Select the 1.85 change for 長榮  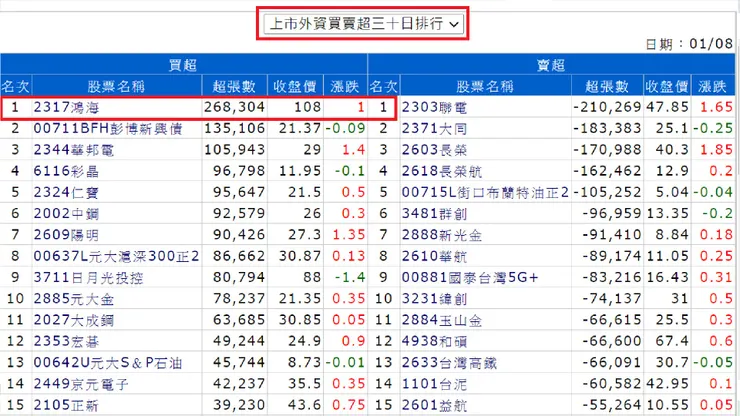point(716,150)
